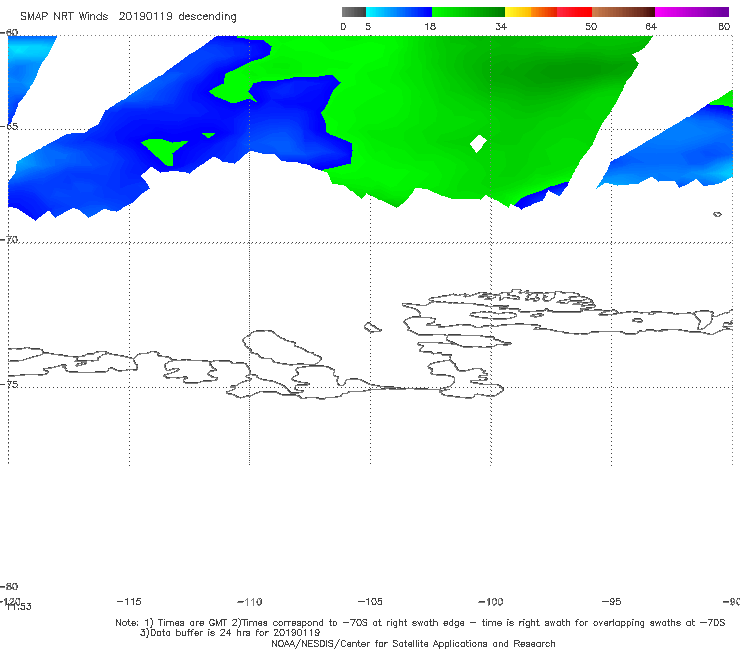Click the '50' label under the color bar
The image size is (740, 650).
(591, 27)
